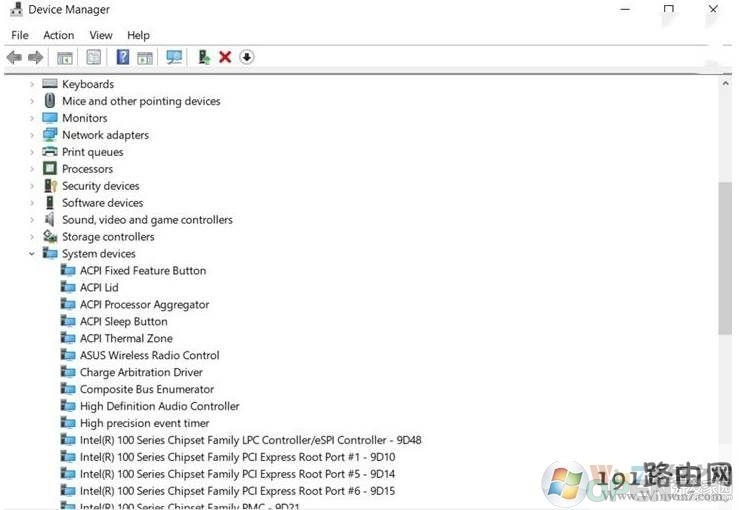739x510 pixels.
Task: Maximize the Device Manager window
Action: point(668,9)
